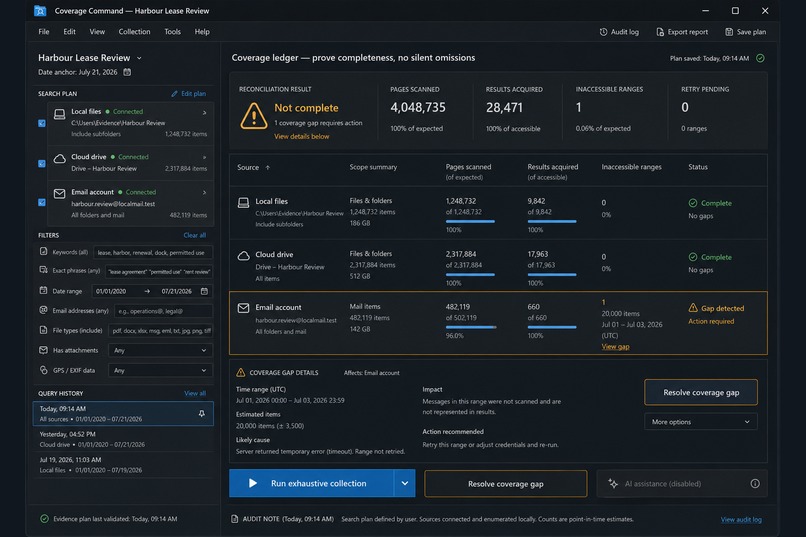The height and width of the screenshot is (537, 806).
Task: Click the AI assistance info icon
Action: pyautogui.click(x=755, y=484)
